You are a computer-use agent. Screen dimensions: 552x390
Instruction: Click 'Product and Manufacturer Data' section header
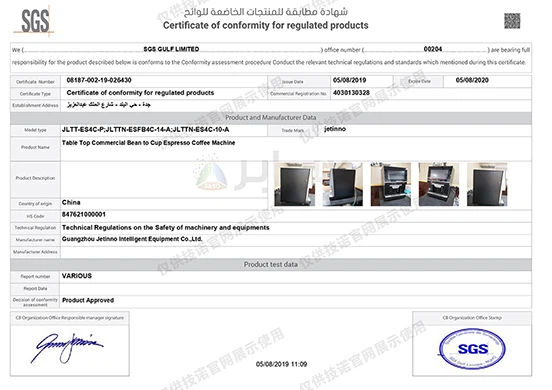pyautogui.click(x=271, y=118)
